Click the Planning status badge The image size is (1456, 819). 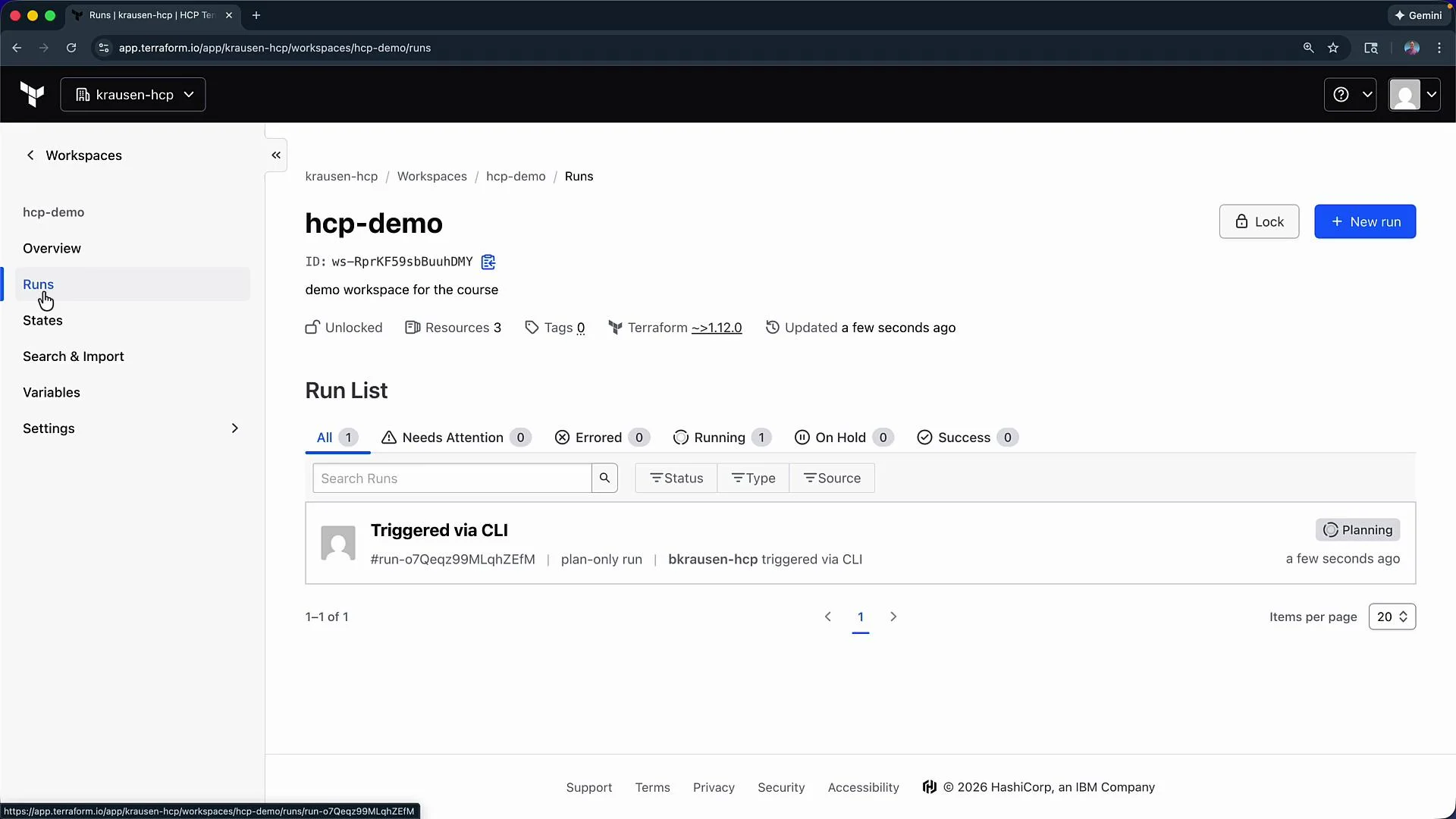(1357, 530)
